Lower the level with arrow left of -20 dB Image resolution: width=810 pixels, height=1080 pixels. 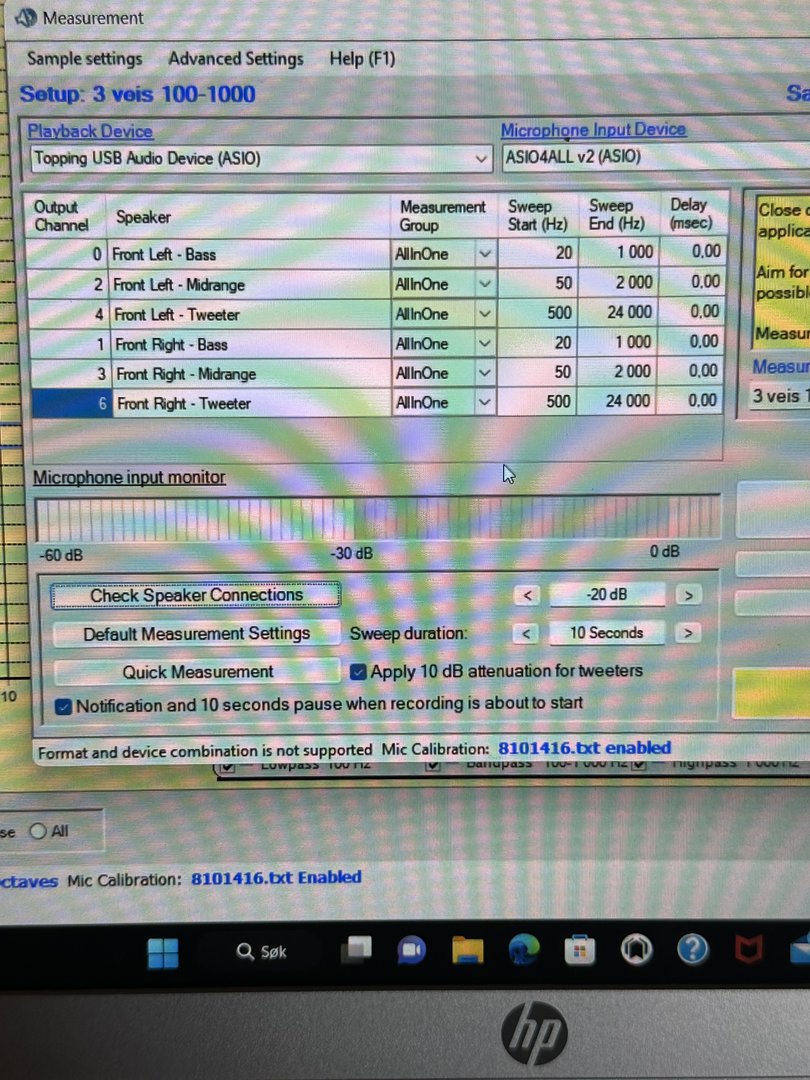coord(528,595)
